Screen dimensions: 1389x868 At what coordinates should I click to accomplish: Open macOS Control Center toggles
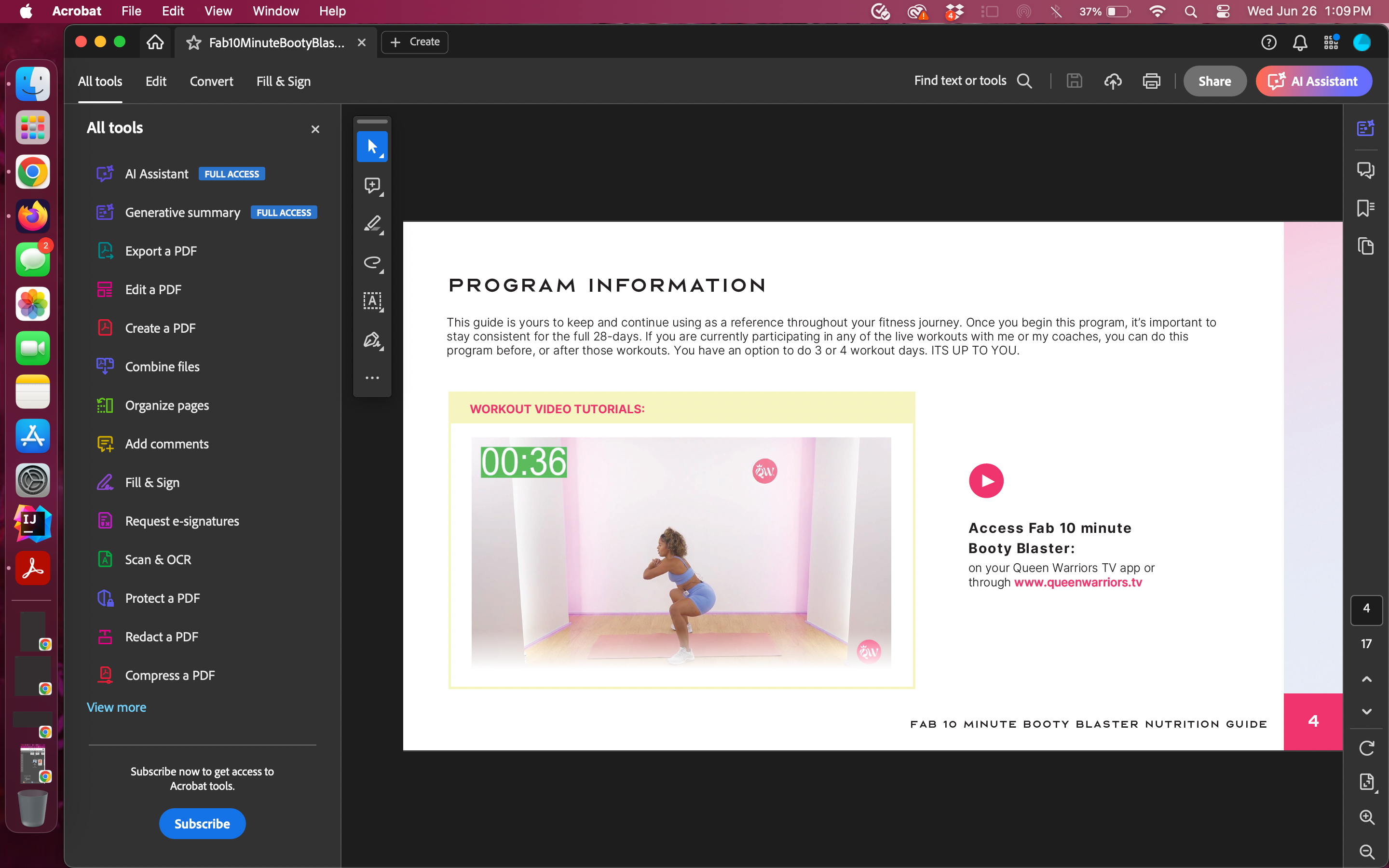point(1223,12)
